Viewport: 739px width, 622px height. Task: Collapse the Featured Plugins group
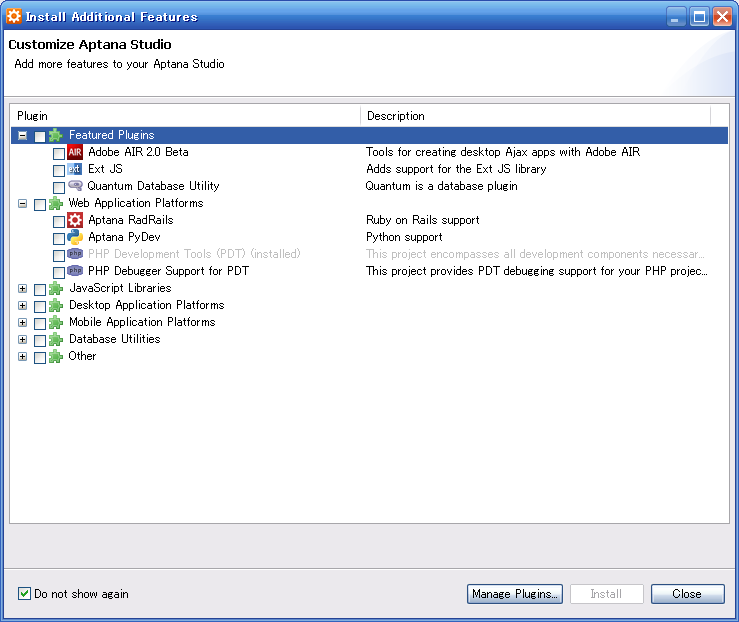pyautogui.click(x=22, y=136)
